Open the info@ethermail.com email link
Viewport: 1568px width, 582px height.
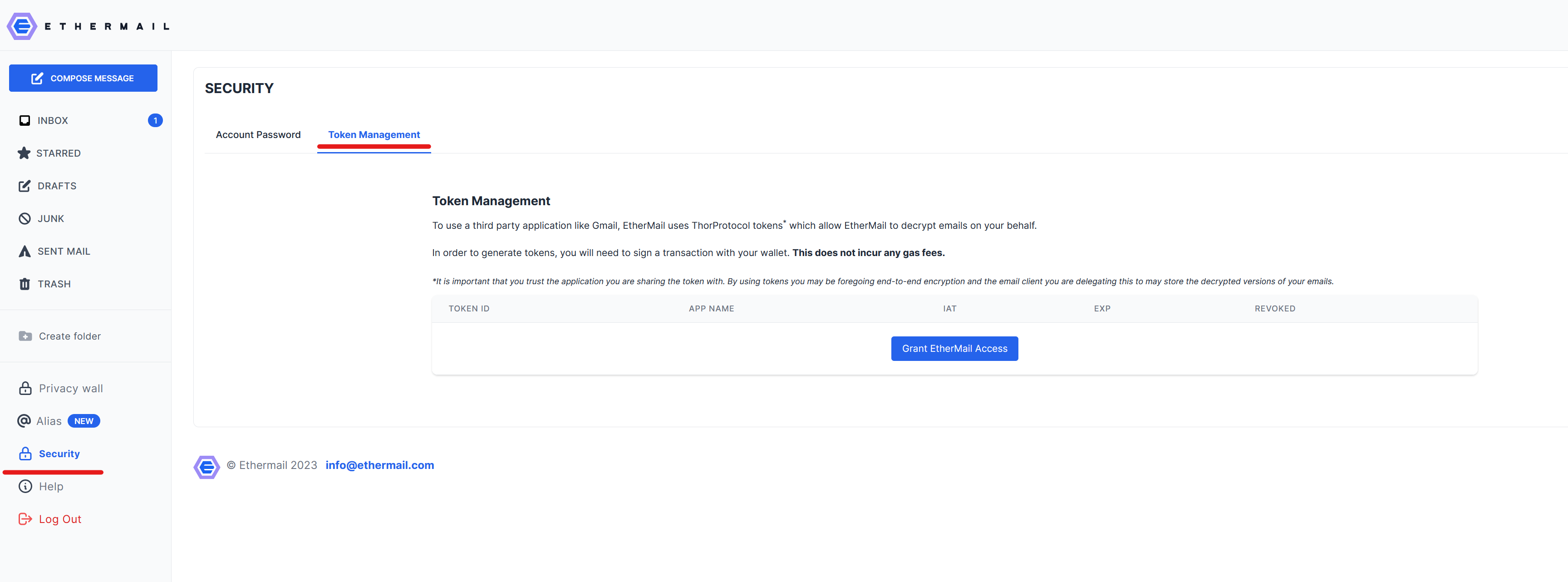coord(379,465)
